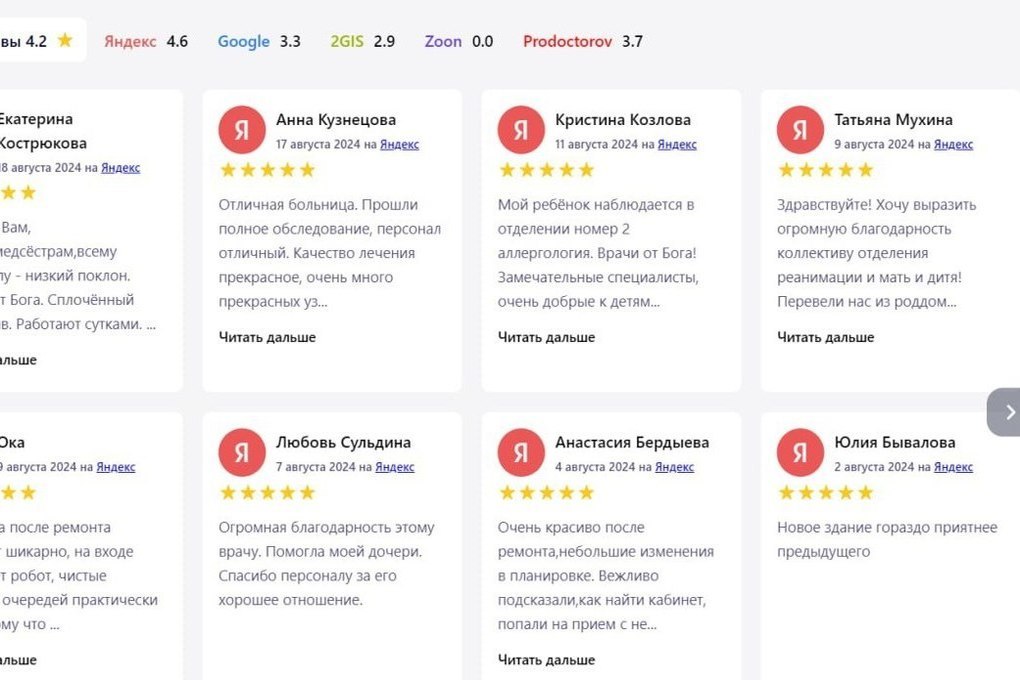The image size is (1020, 680).
Task: Click Yandex avatar icon beside Юлия Бывалова
Action: pyautogui.click(x=800, y=452)
